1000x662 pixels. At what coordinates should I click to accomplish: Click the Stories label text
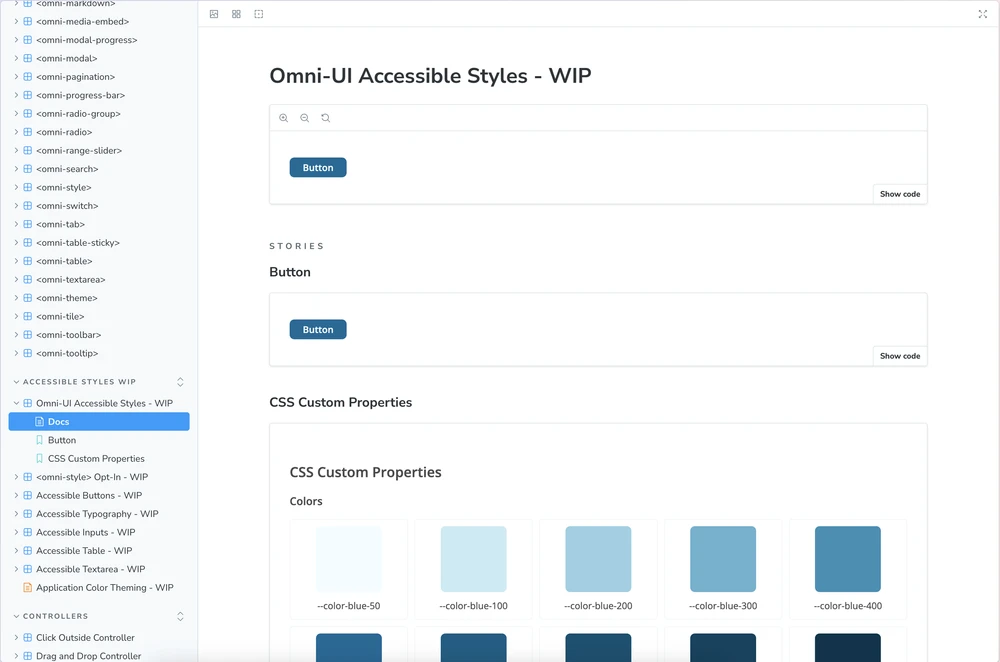(297, 246)
